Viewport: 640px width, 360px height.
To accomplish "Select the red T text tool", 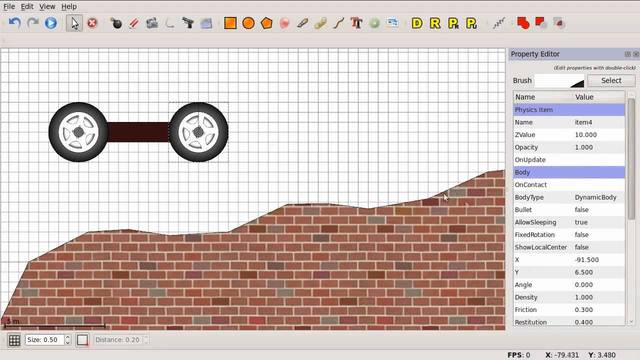I will click(x=356, y=23).
